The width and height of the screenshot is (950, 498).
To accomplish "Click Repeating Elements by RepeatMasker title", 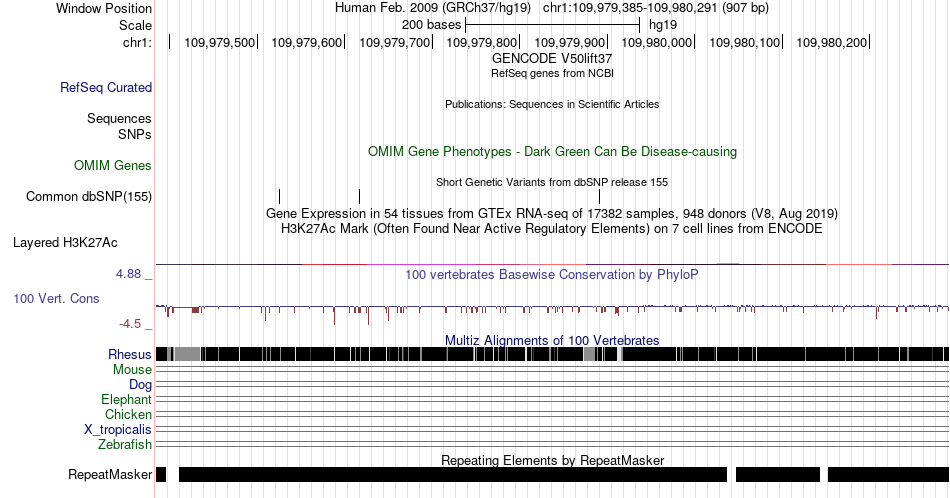I will click(552, 460).
